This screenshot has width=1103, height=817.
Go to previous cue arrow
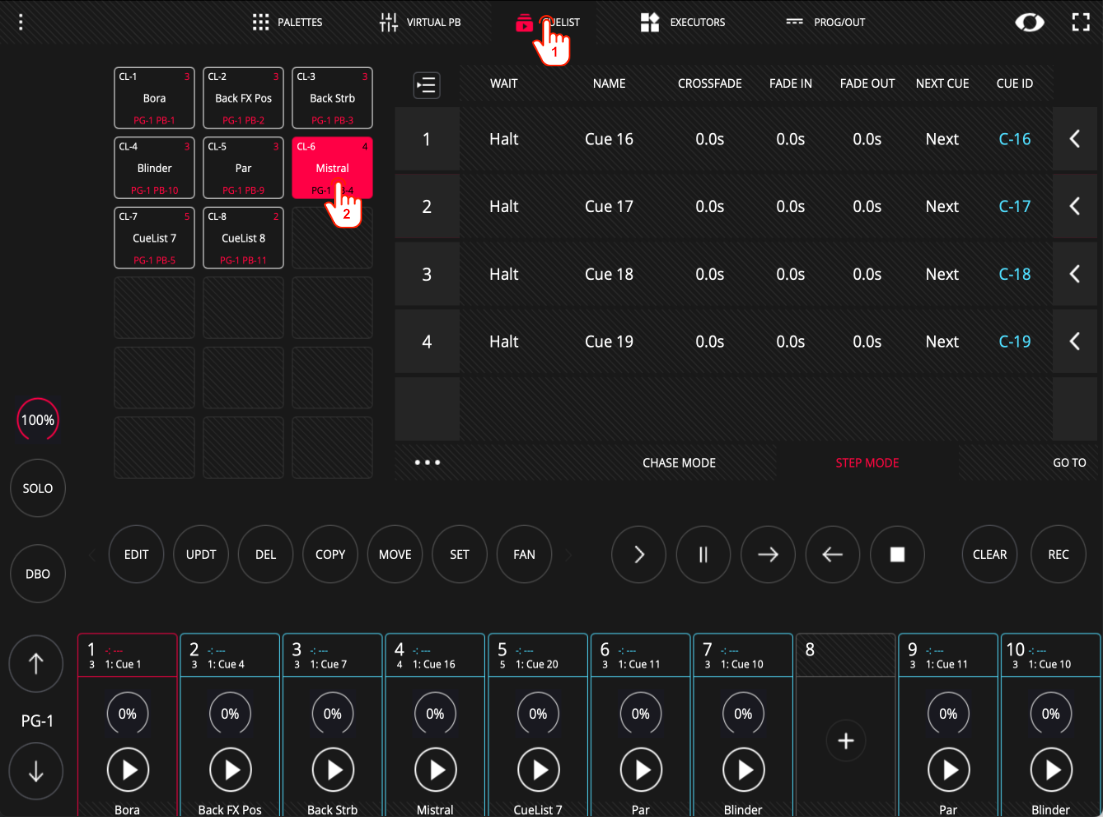point(833,555)
